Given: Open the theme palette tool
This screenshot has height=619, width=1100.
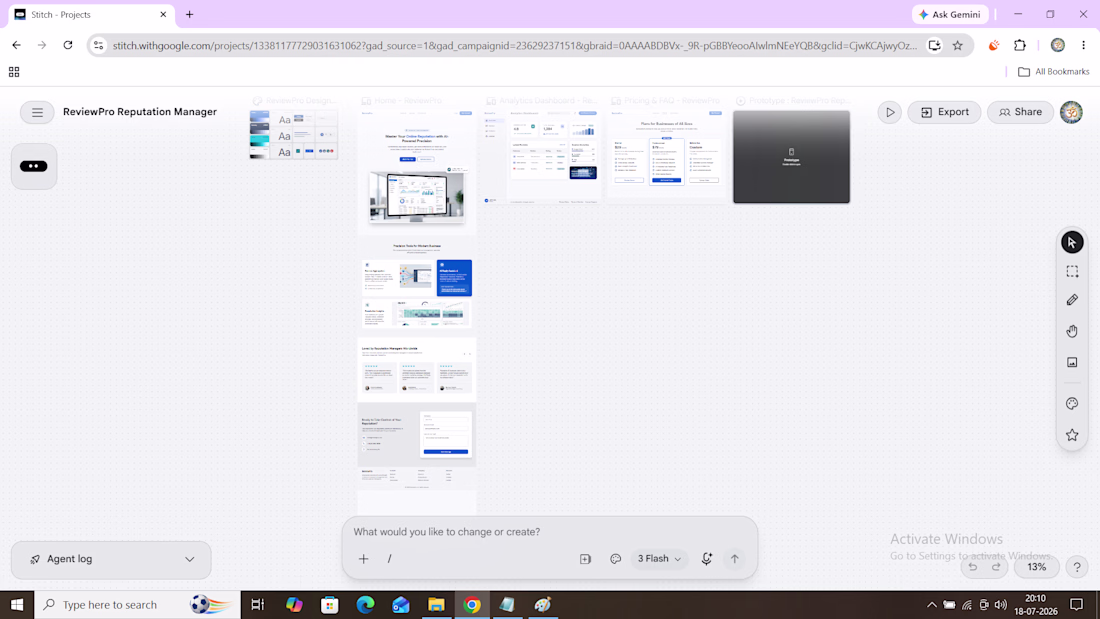Looking at the screenshot, I should [1072, 404].
